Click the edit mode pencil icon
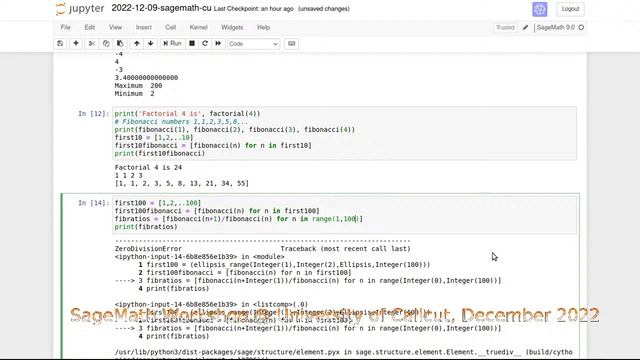 click(x=525, y=27)
